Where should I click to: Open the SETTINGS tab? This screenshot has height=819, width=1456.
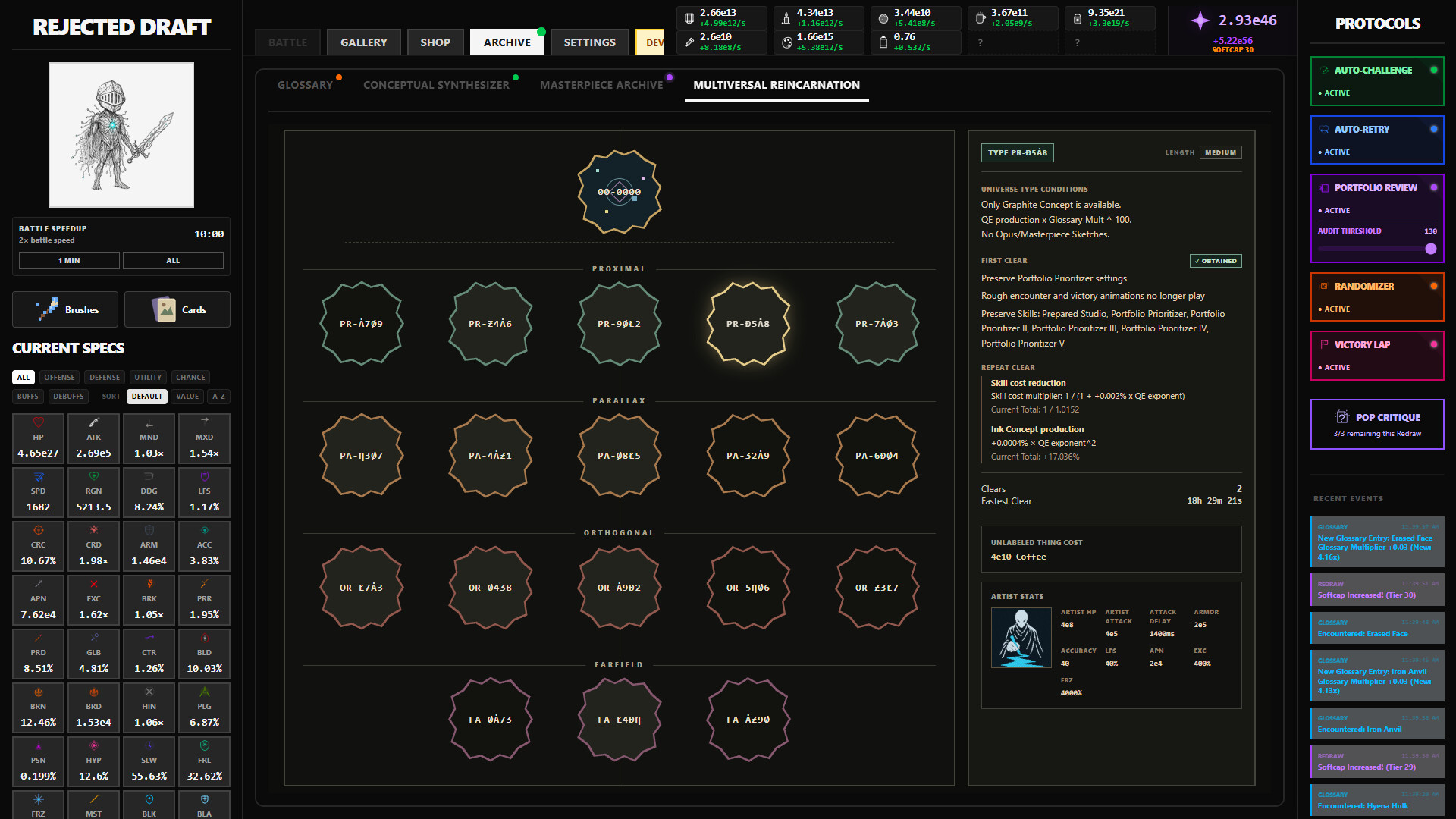point(589,42)
